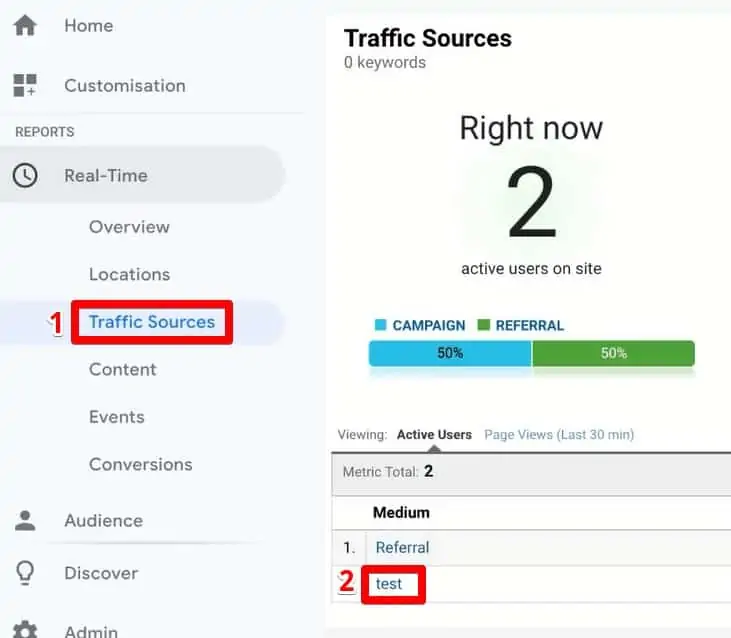Open the Locations report

pos(130,274)
